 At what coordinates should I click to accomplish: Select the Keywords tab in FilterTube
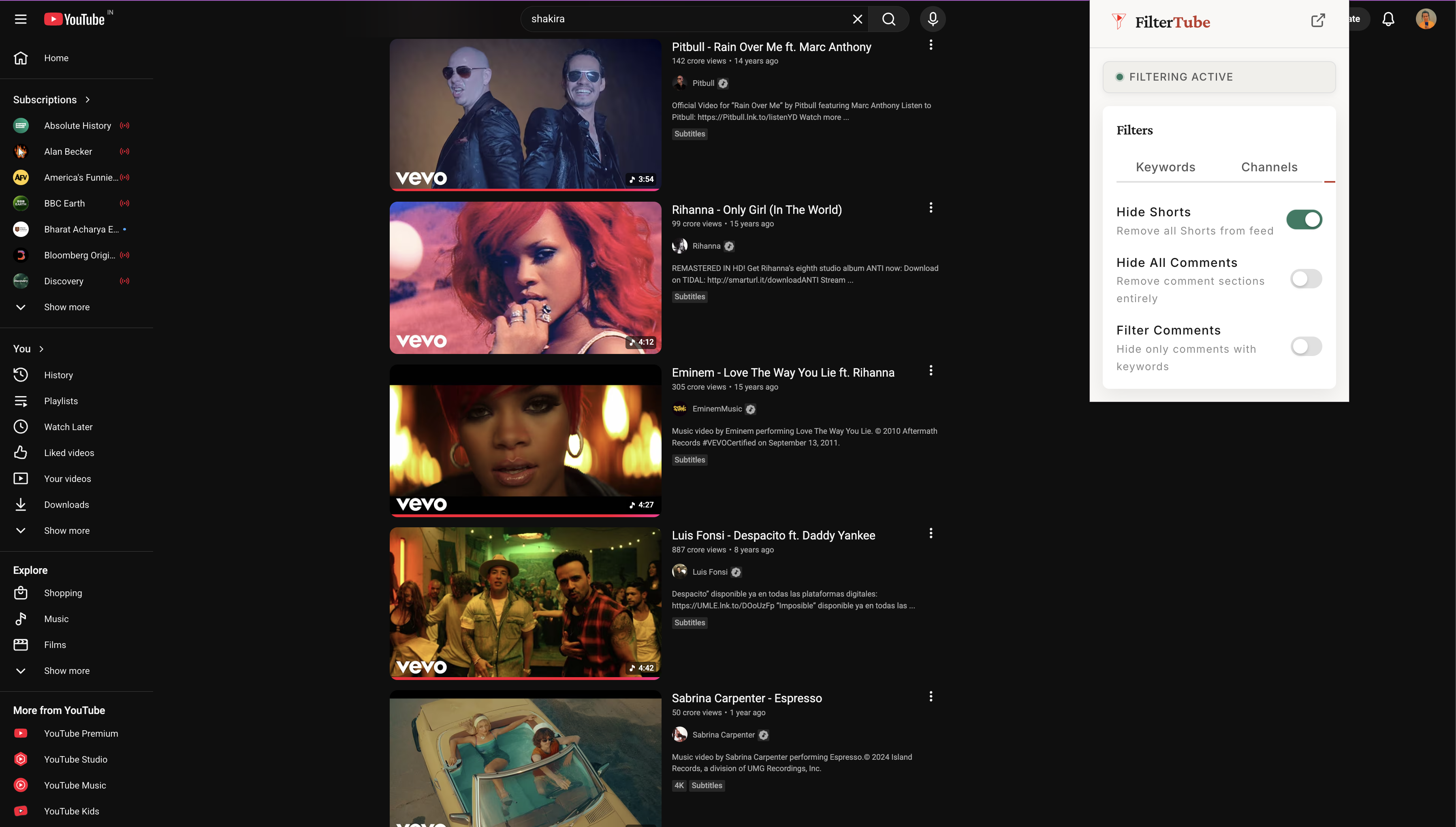[x=1165, y=166]
